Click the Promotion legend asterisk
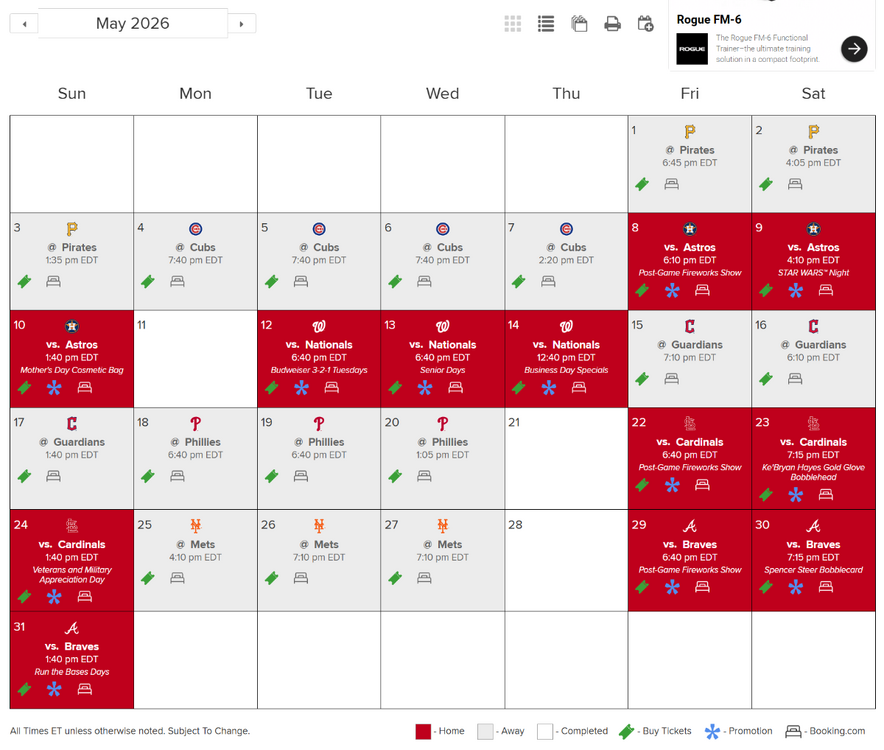The width and height of the screenshot is (884, 750). (x=712, y=731)
